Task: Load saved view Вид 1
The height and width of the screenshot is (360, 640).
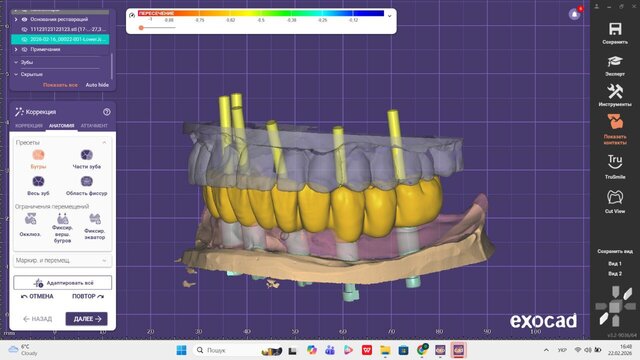Action: tap(615, 264)
